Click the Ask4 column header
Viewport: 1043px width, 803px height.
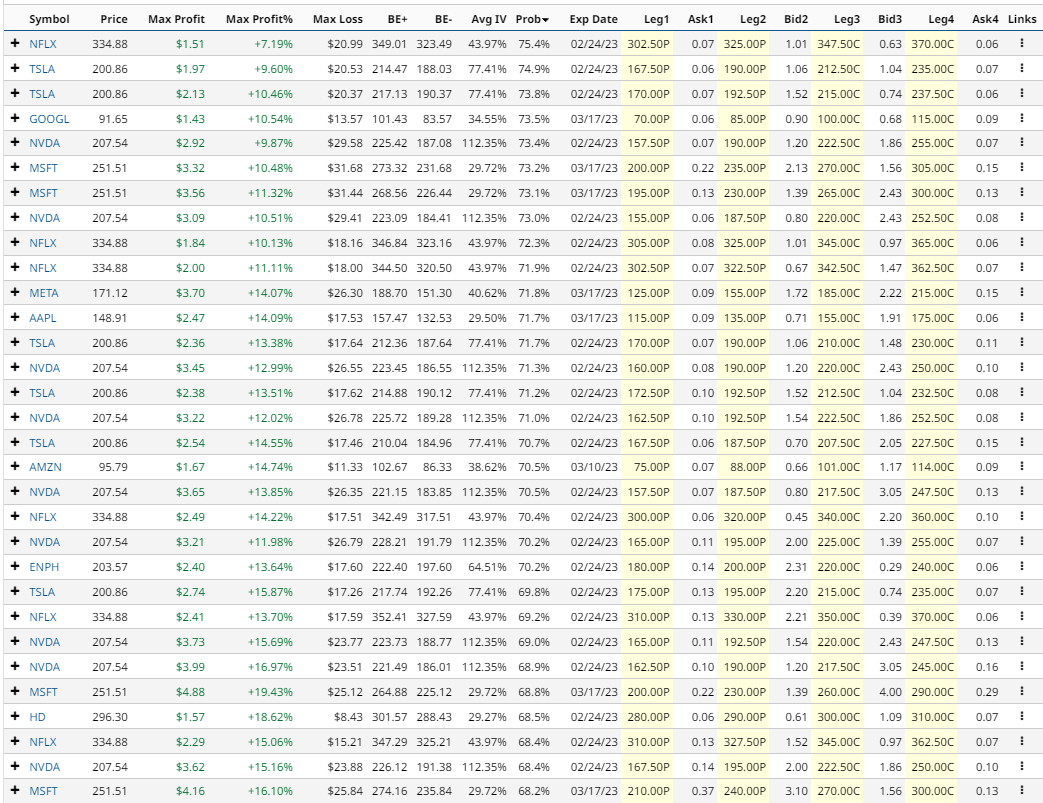[985, 19]
